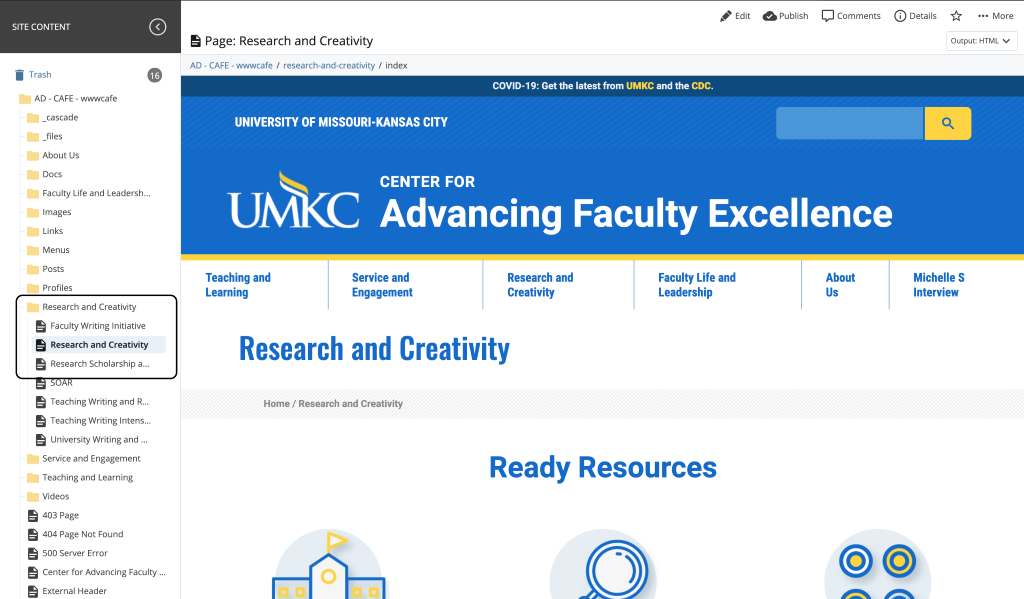Select the SOAR page
This screenshot has width=1024, height=599.
pos(54,383)
